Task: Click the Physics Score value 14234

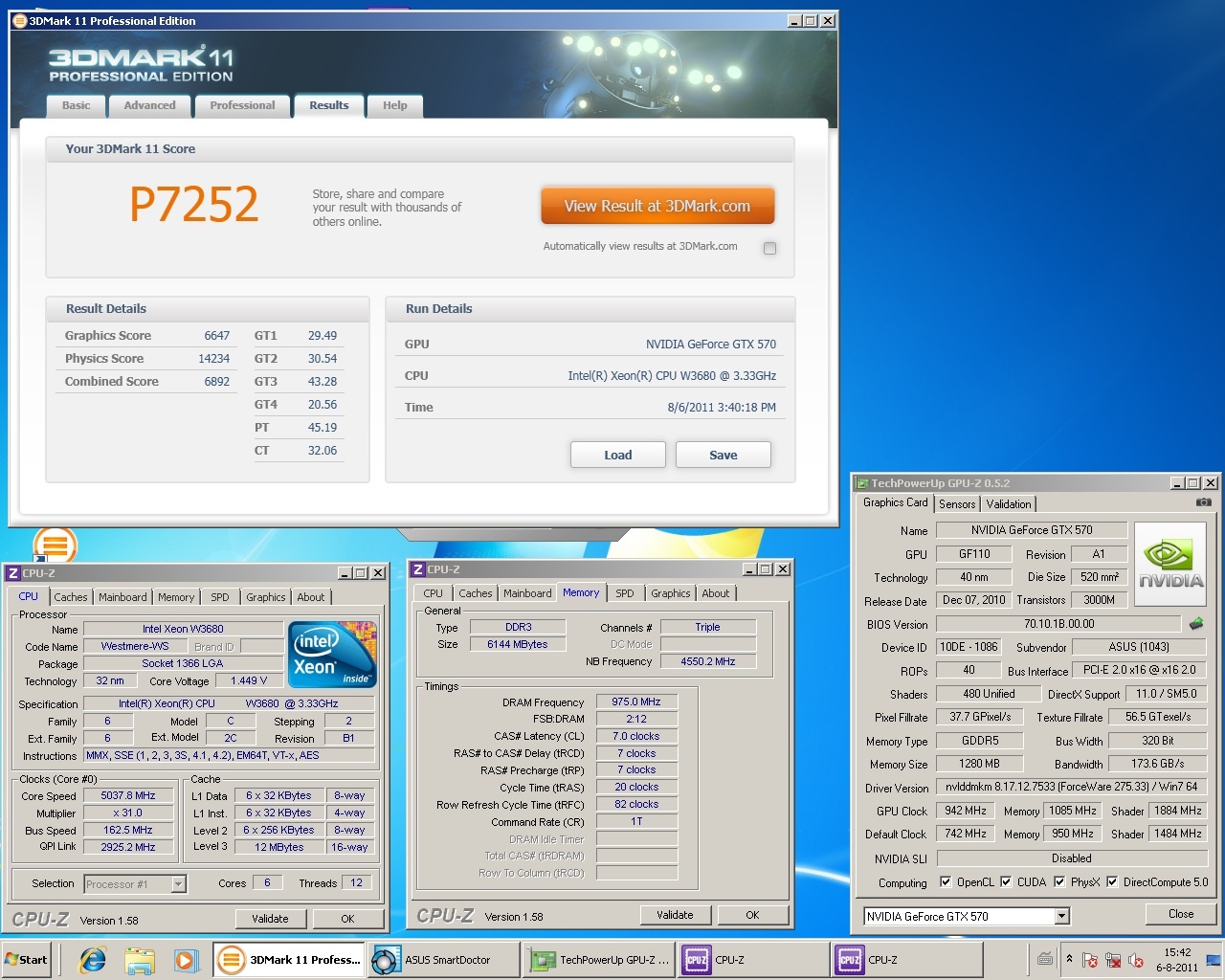Action: (214, 359)
